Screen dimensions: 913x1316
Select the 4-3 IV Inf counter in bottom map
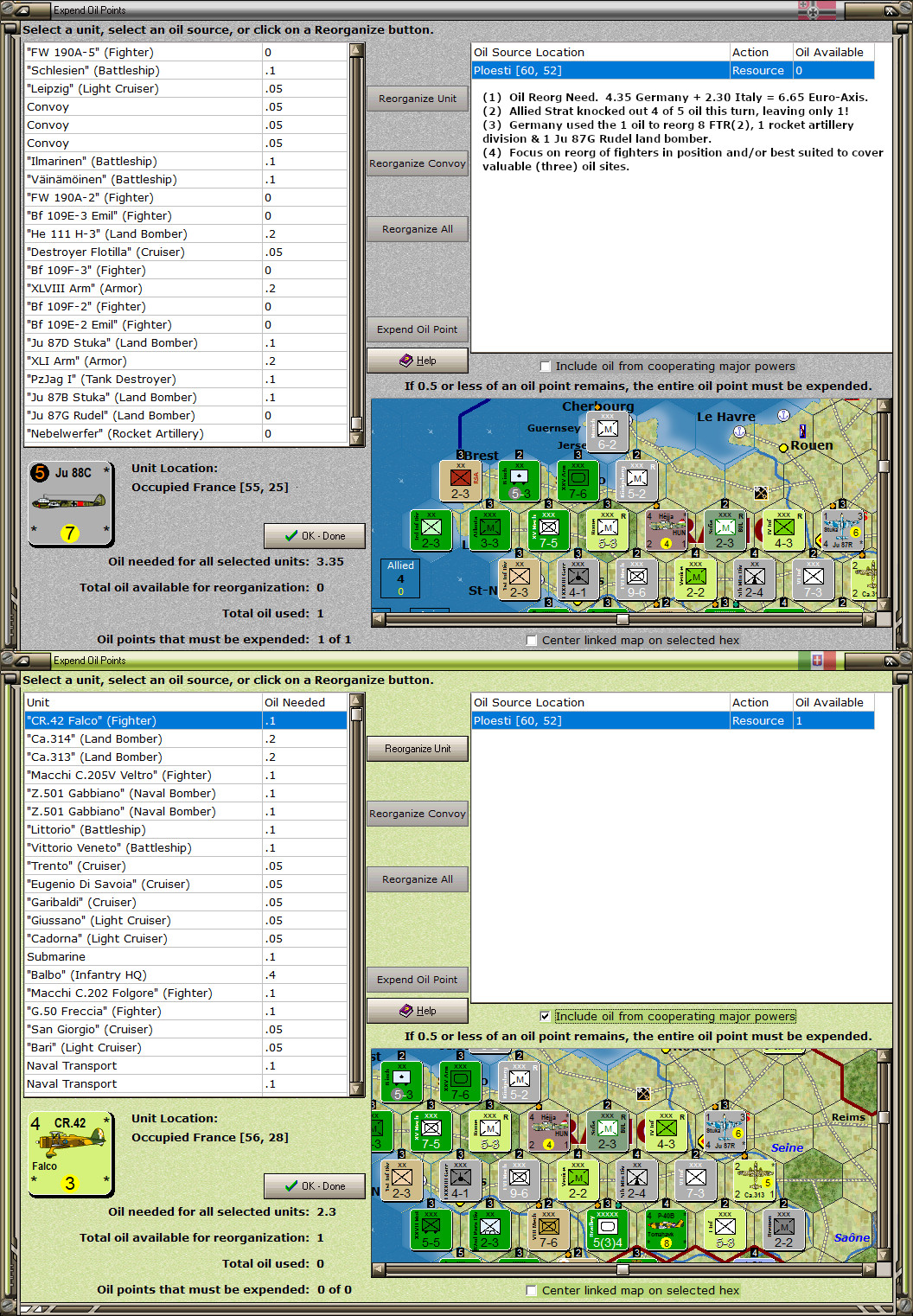pos(667,1132)
